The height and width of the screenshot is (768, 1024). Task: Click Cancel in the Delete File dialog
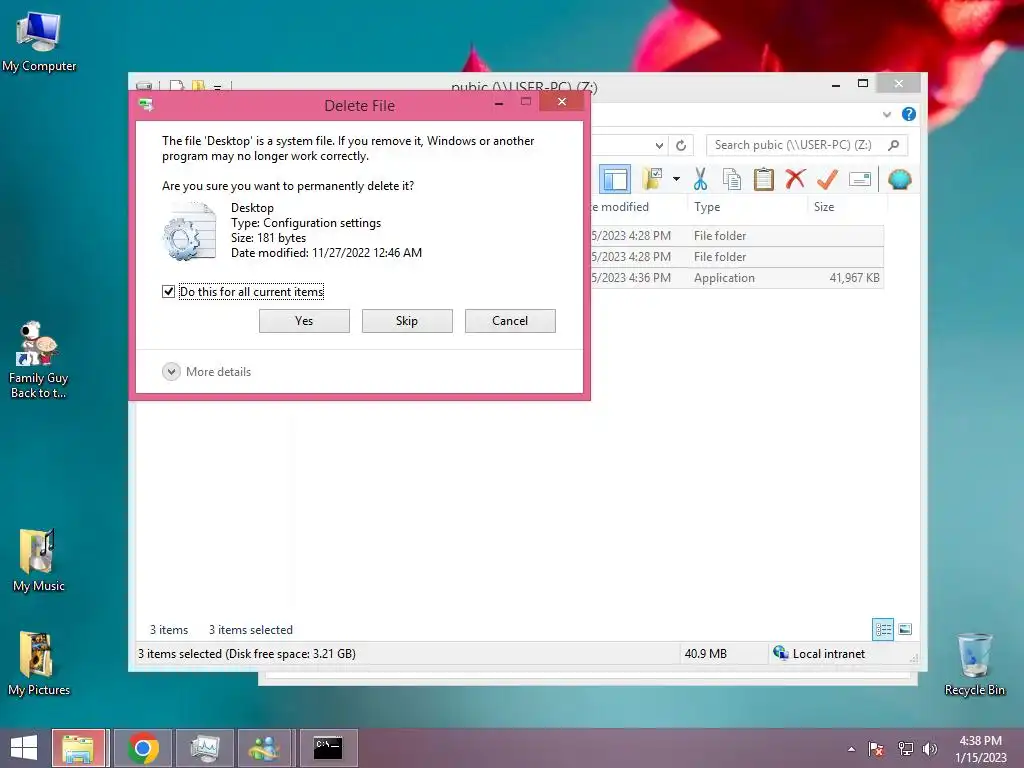(510, 321)
